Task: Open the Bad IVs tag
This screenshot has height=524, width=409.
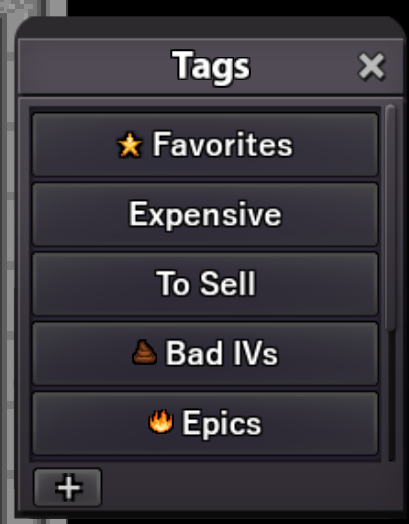Action: coord(205,353)
